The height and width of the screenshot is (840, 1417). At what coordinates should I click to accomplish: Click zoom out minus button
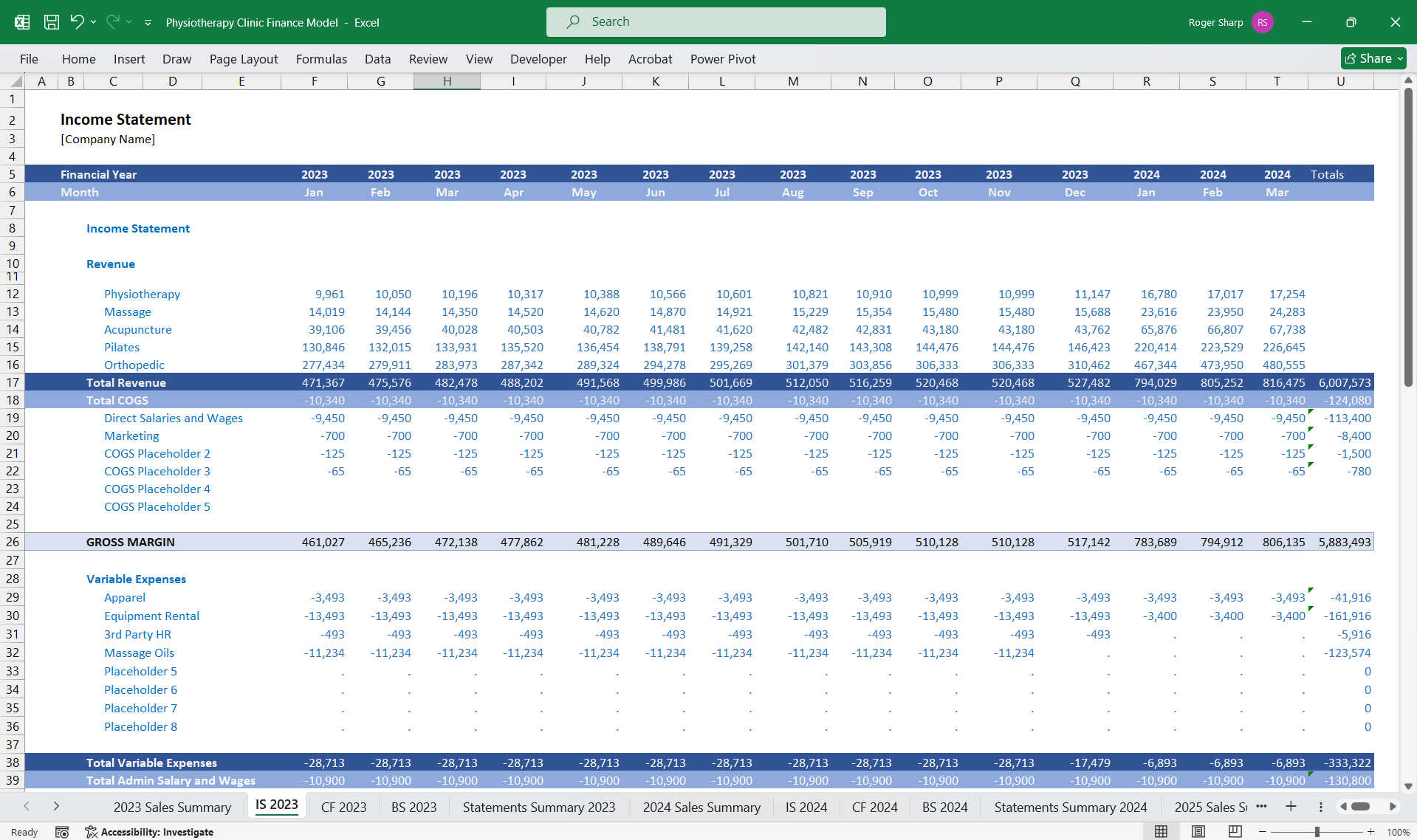[x=1263, y=832]
